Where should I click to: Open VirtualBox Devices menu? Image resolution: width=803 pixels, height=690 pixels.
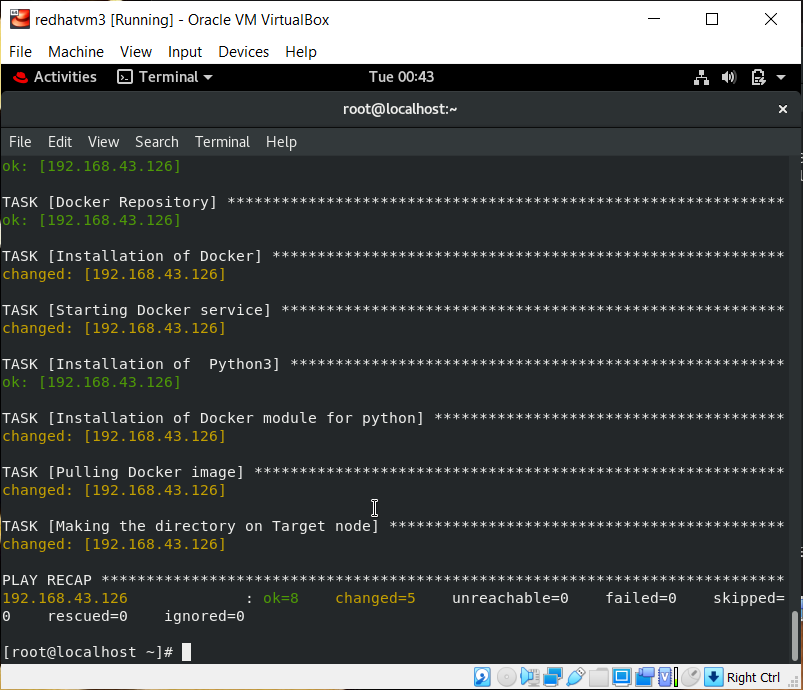pyautogui.click(x=243, y=52)
